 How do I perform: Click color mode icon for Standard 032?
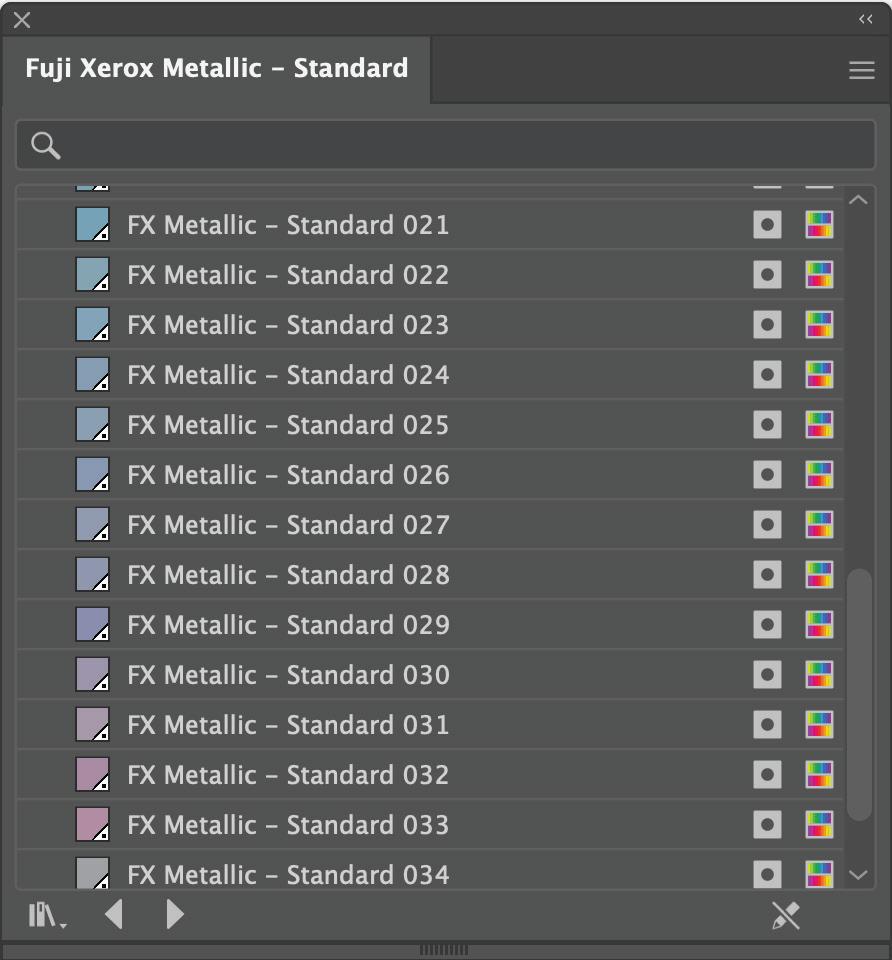click(x=819, y=775)
